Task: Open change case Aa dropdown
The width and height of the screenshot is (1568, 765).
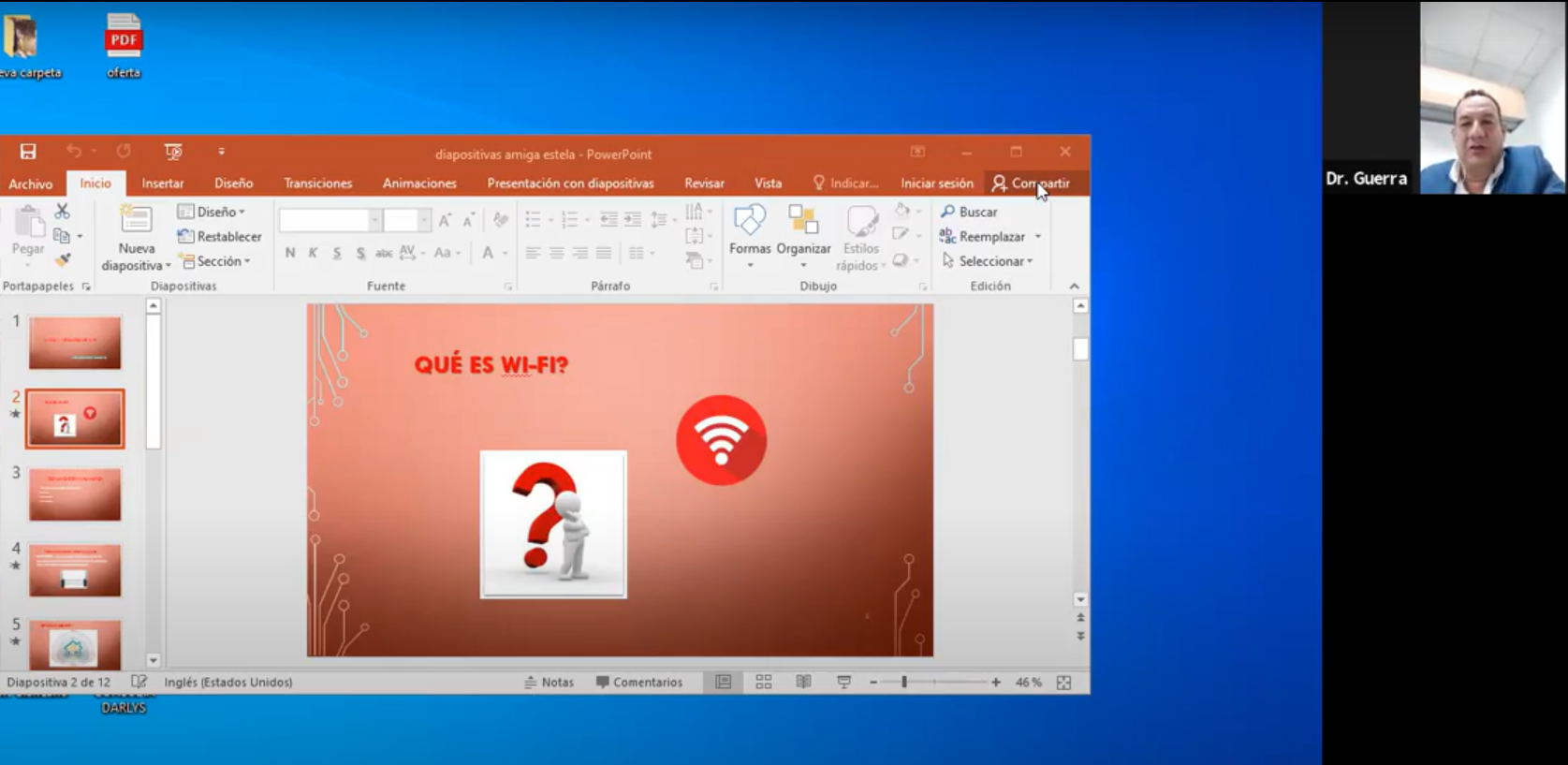Action: point(447,253)
